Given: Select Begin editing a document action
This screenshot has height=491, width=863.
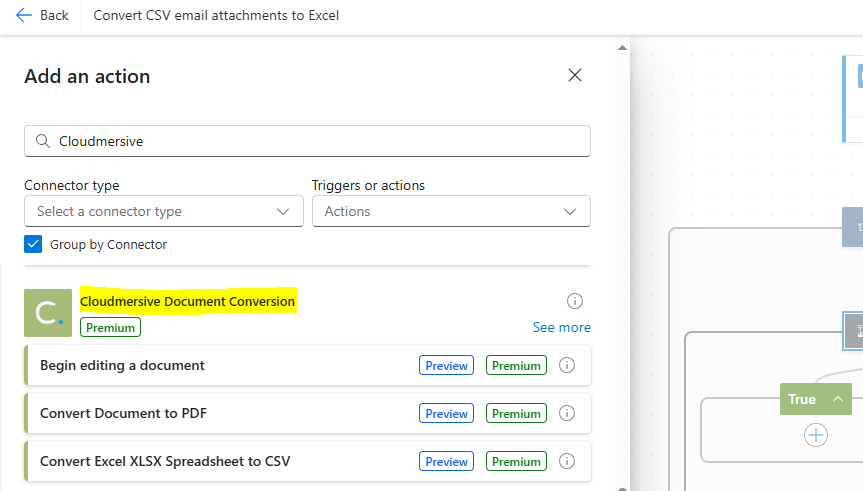Looking at the screenshot, I should tap(308, 365).
